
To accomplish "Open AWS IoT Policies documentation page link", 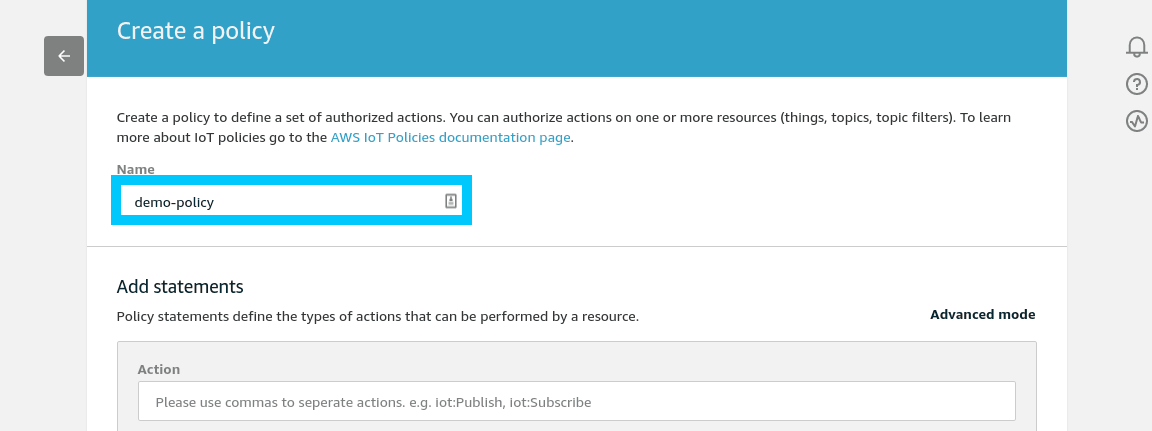I will 450,137.
